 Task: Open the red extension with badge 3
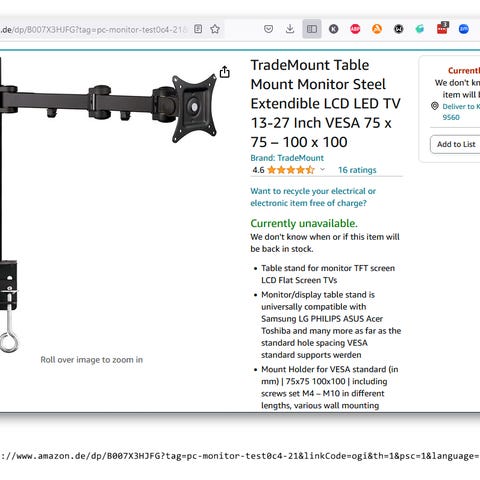[x=442, y=28]
